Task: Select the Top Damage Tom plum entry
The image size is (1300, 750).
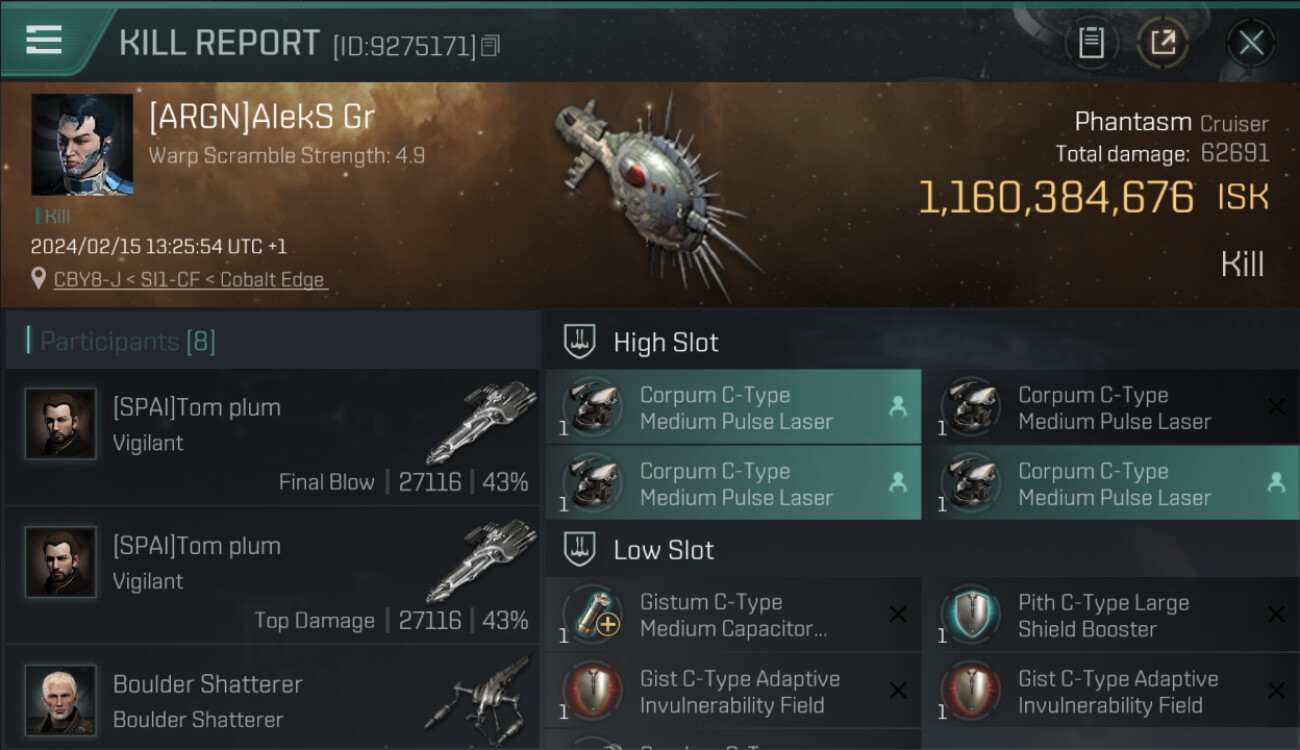Action: click(x=272, y=577)
